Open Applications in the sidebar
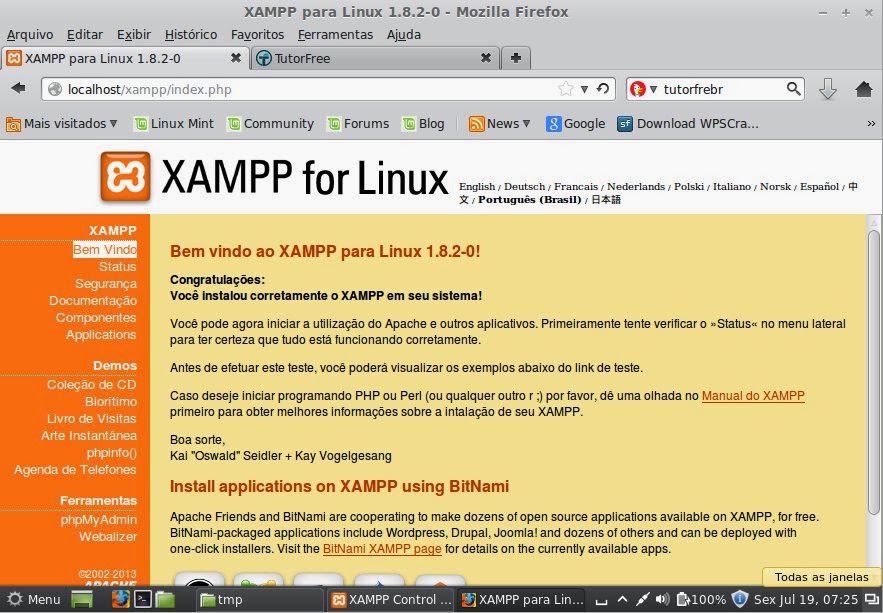Screen dimensions: 883x613 click(x=101, y=334)
